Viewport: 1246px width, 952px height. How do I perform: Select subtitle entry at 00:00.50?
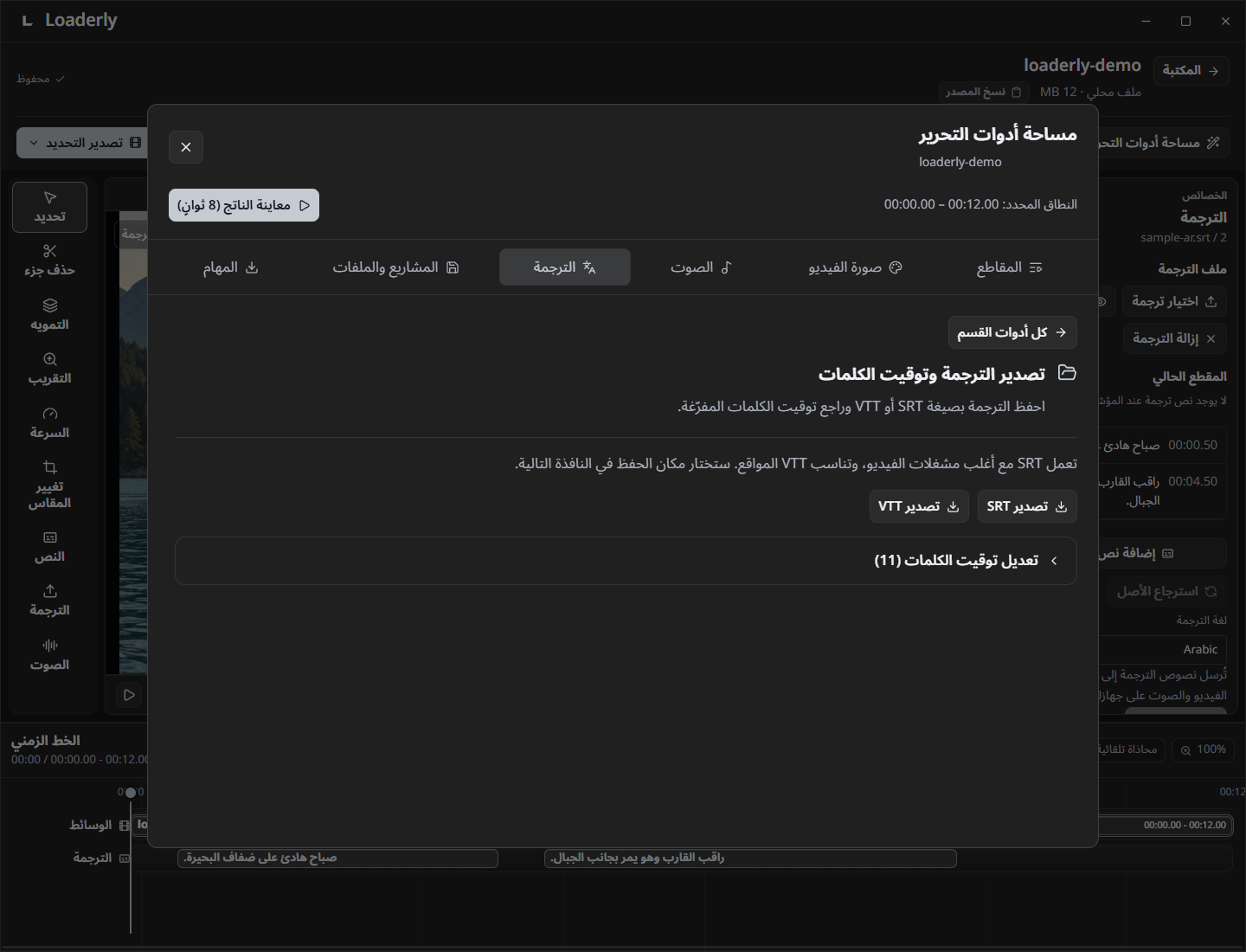pos(1162,445)
